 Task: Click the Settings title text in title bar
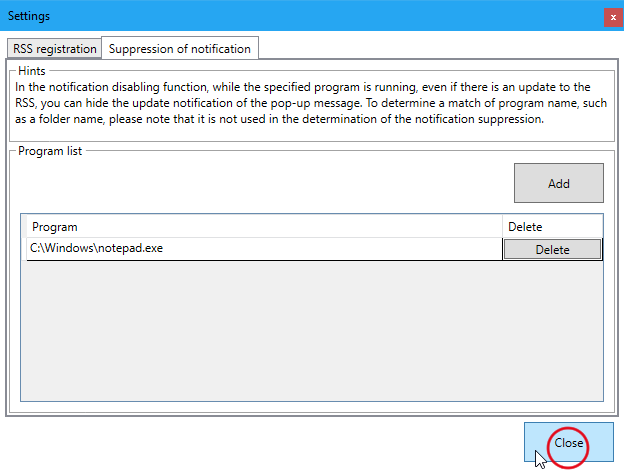[29, 17]
